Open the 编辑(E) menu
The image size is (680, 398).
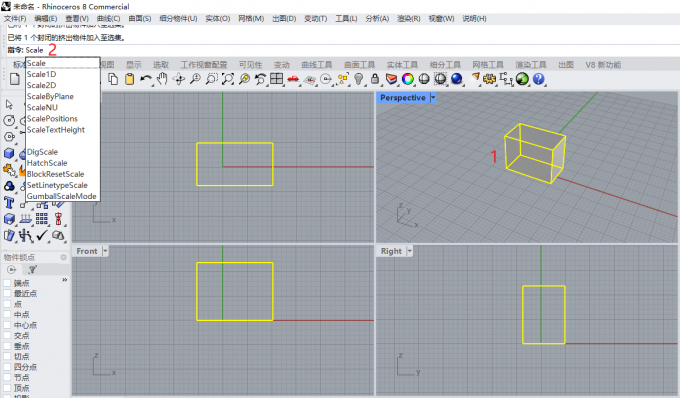(x=46, y=19)
